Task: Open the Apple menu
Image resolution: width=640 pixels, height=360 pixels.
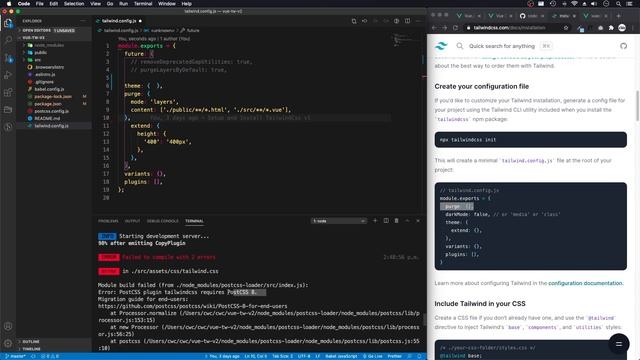Action: pyautogui.click(x=9, y=4)
